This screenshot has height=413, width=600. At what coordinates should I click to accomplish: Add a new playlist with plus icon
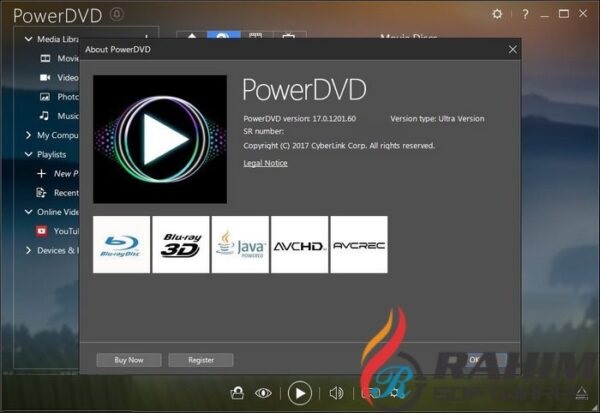point(41,173)
